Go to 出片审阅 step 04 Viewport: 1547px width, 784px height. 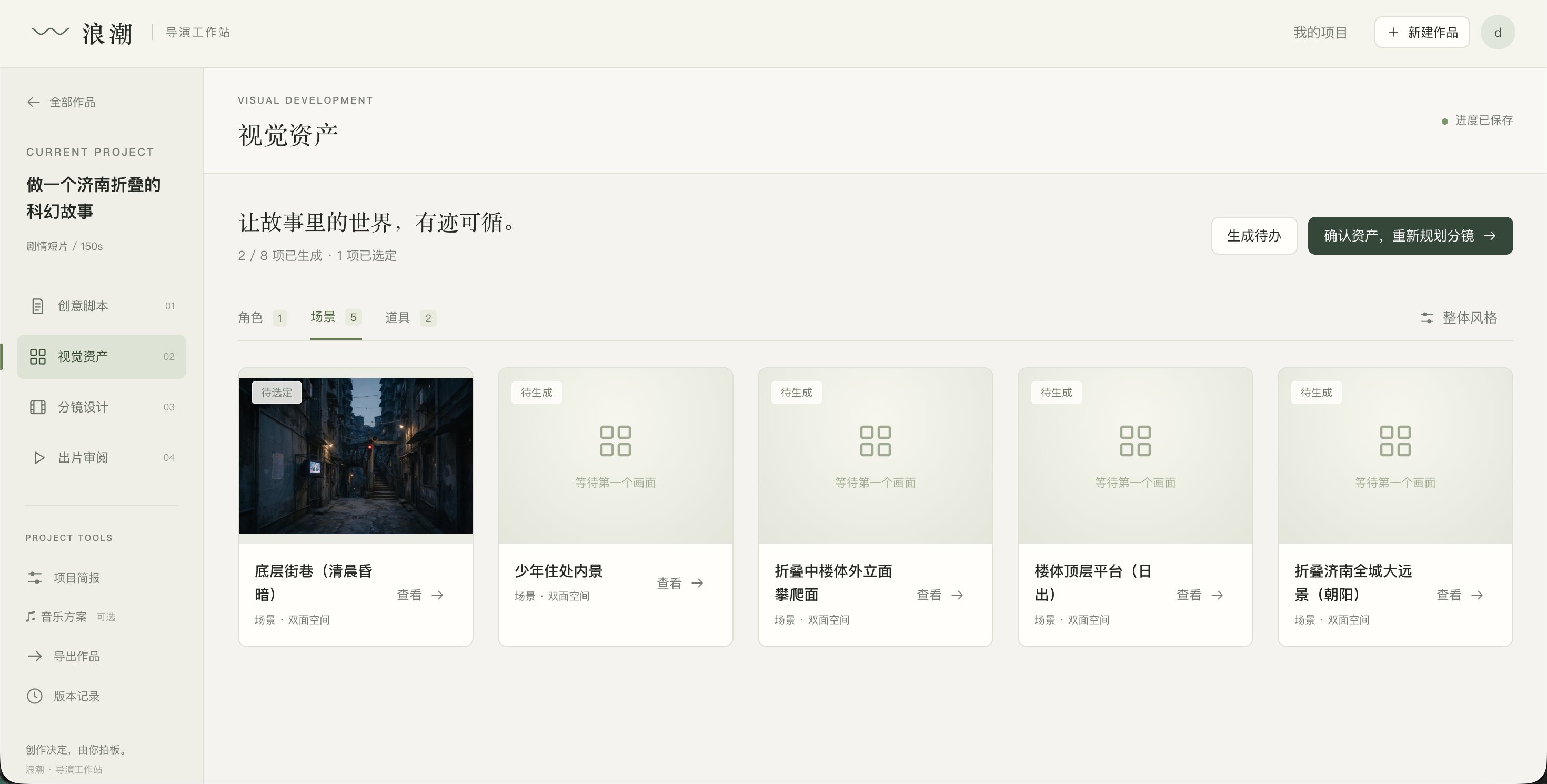click(x=102, y=457)
